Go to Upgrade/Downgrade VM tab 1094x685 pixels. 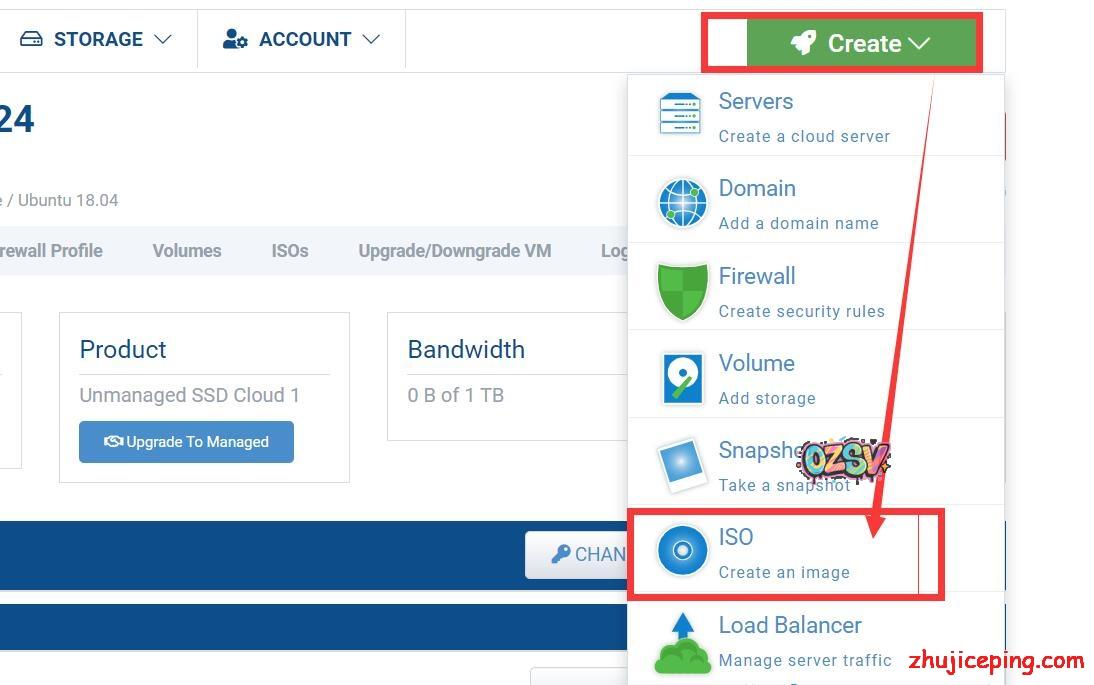point(454,251)
